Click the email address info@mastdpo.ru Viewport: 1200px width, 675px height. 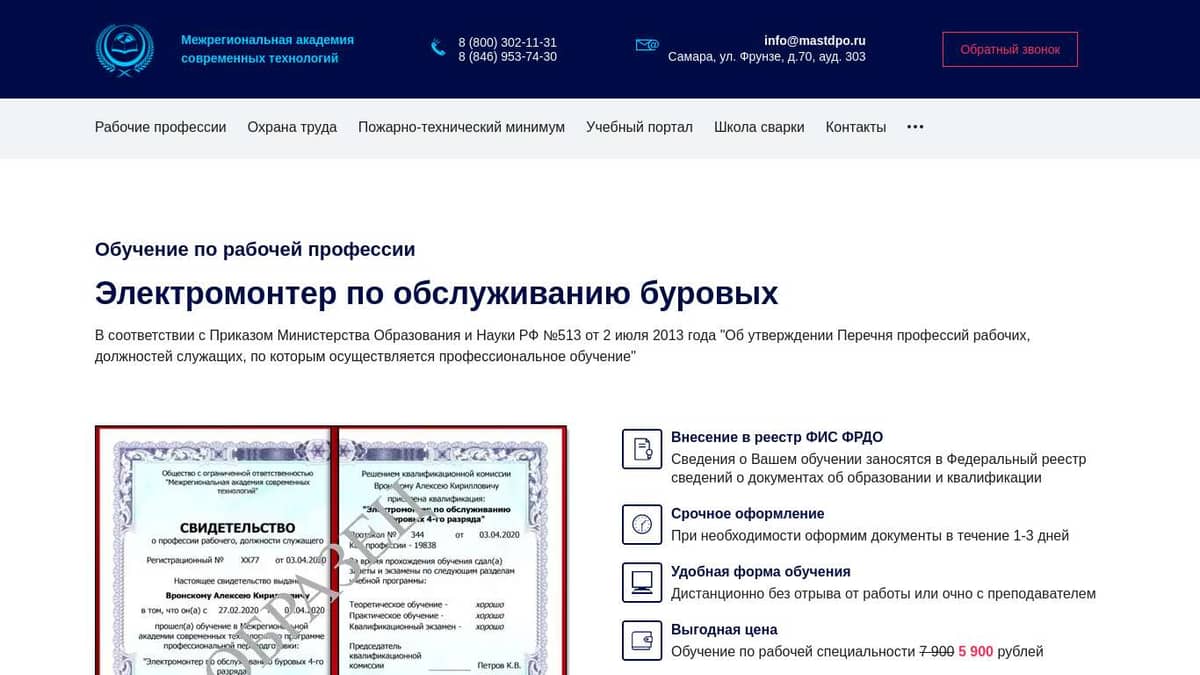(x=815, y=40)
